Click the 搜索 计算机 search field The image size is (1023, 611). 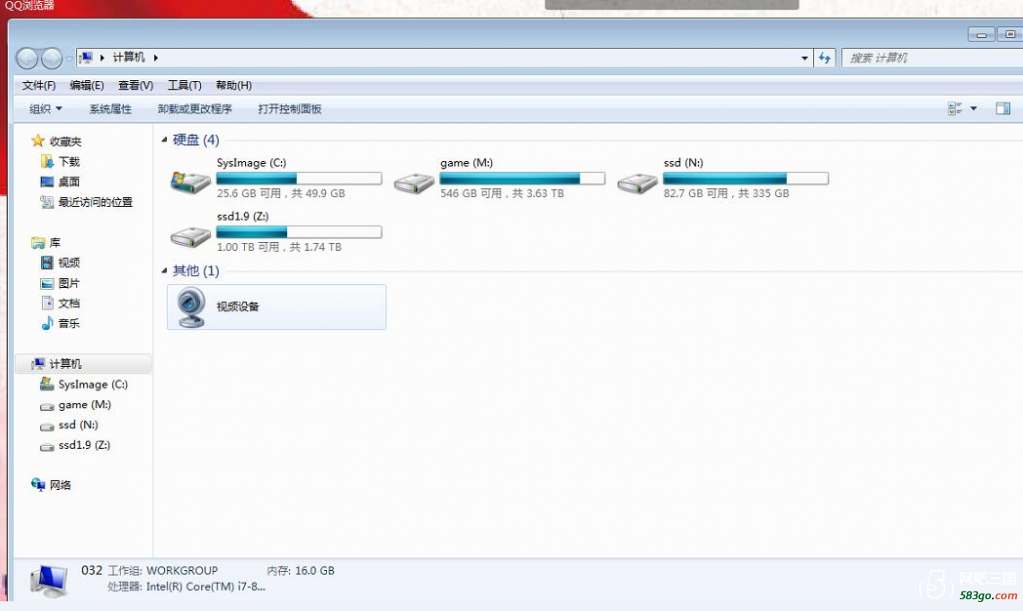coord(933,58)
